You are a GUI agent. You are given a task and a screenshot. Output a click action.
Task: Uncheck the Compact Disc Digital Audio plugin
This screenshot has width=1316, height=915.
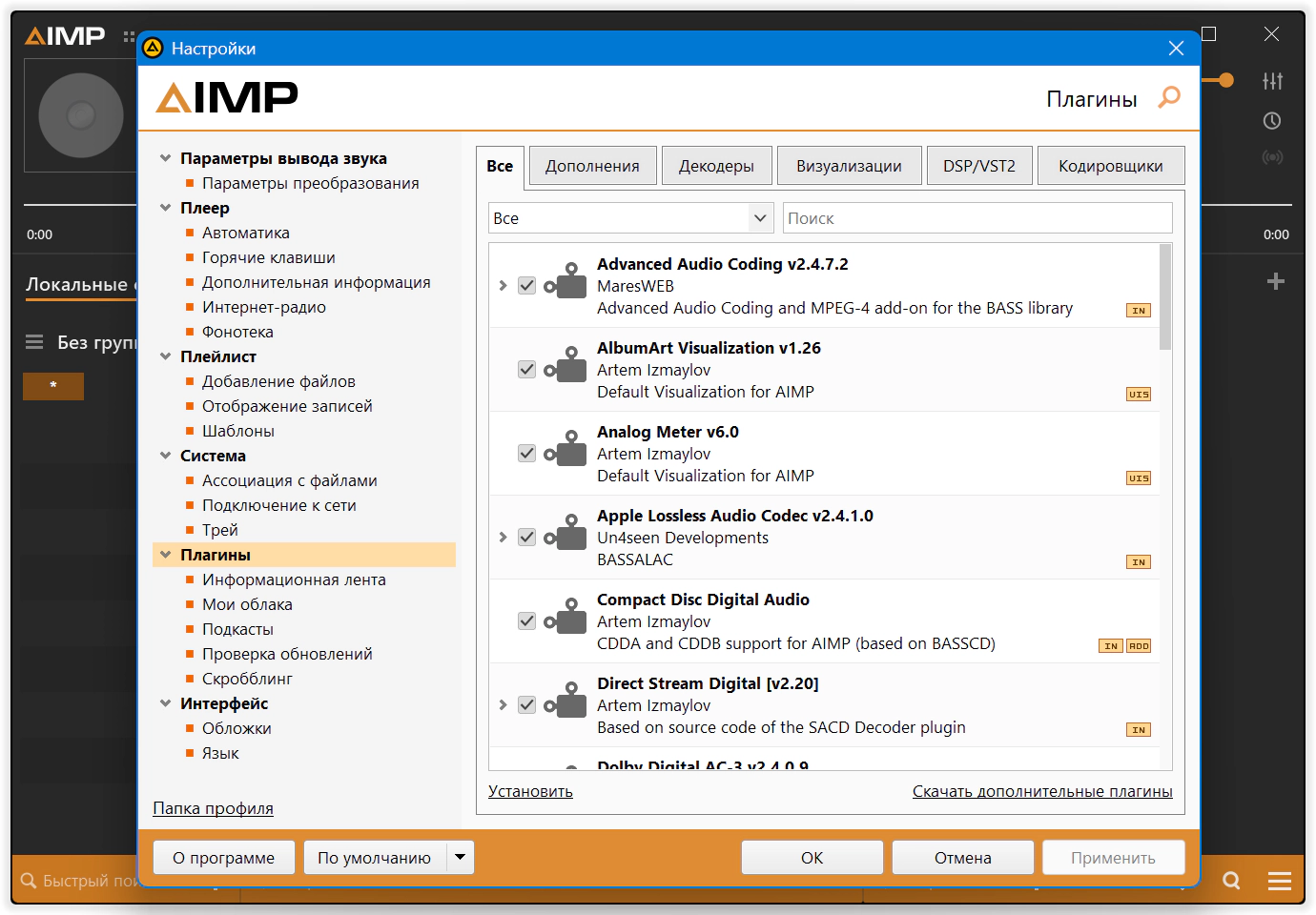tap(526, 620)
